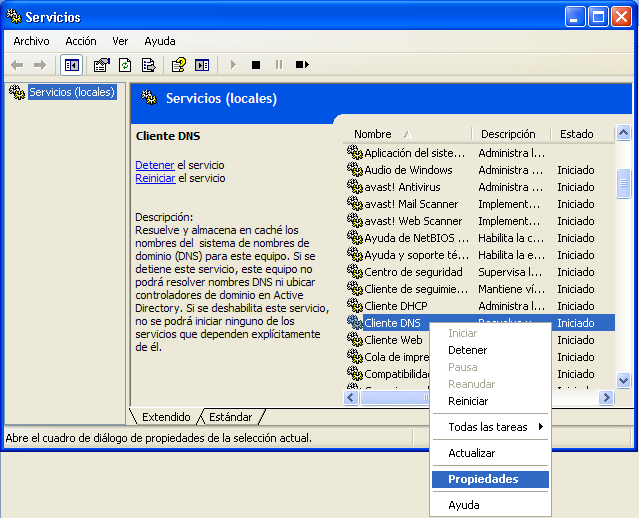Click the Back arrow toolbar icon
639x518 pixels.
[x=17, y=65]
